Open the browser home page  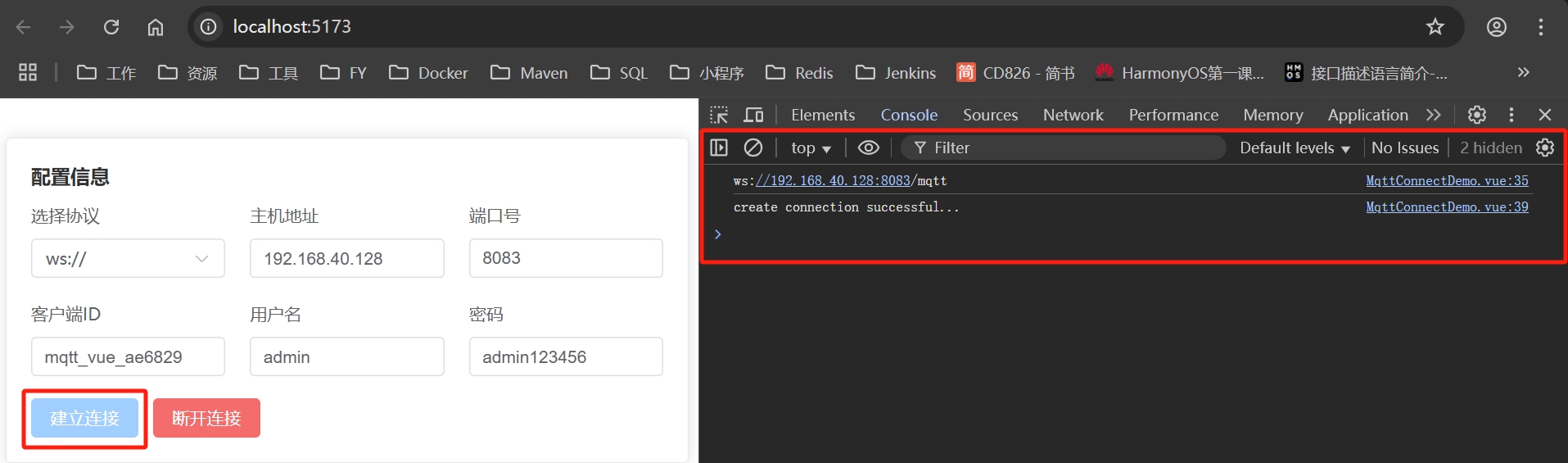tap(156, 27)
